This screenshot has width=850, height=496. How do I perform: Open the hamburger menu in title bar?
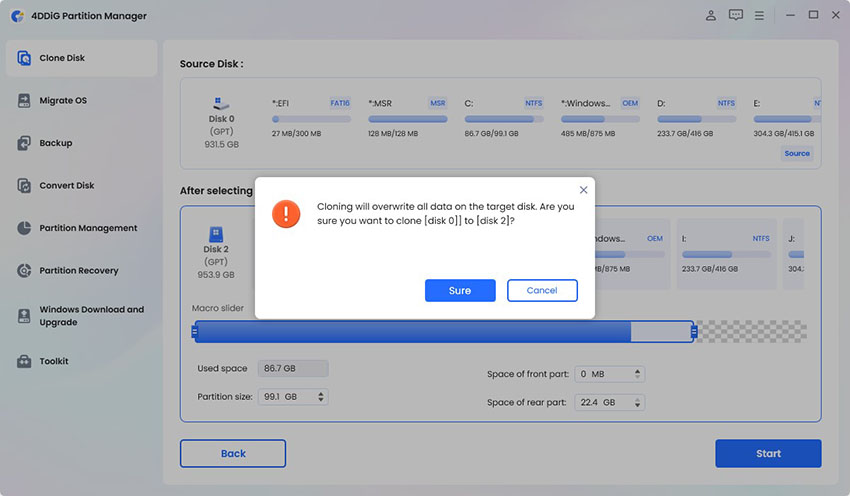tap(762, 15)
